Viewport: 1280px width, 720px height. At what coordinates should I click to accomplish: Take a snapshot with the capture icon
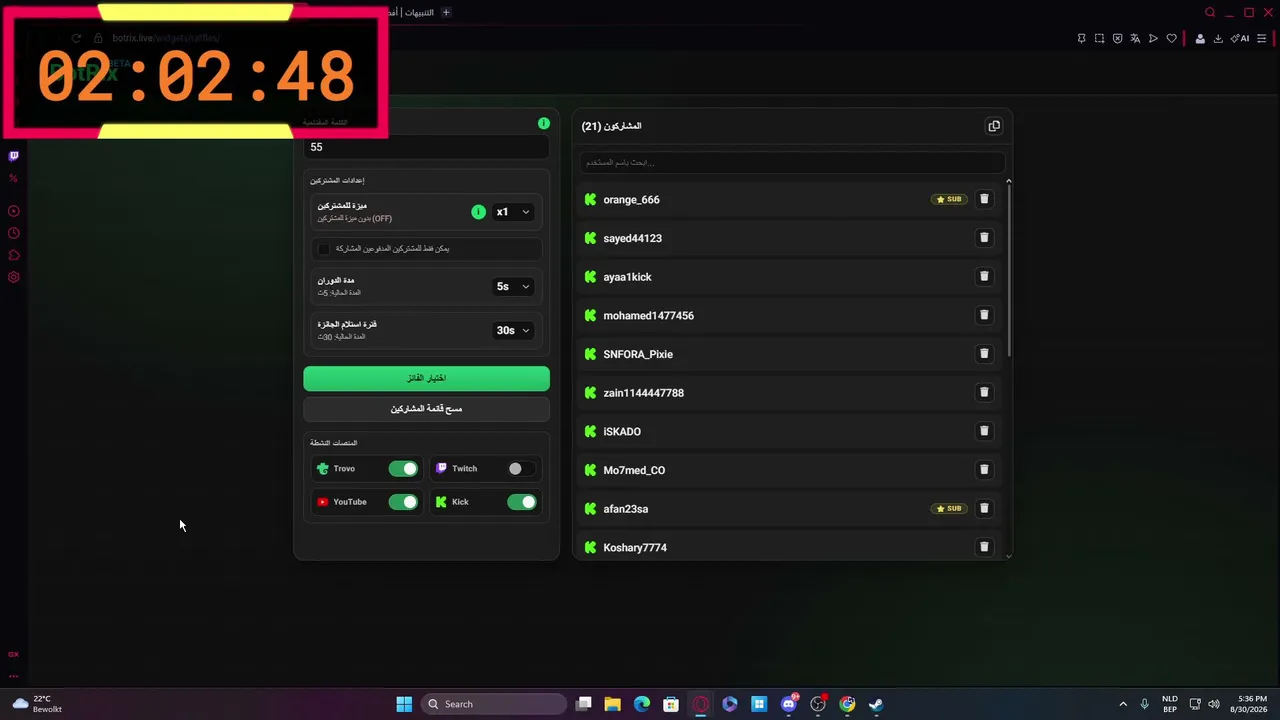point(1099,38)
